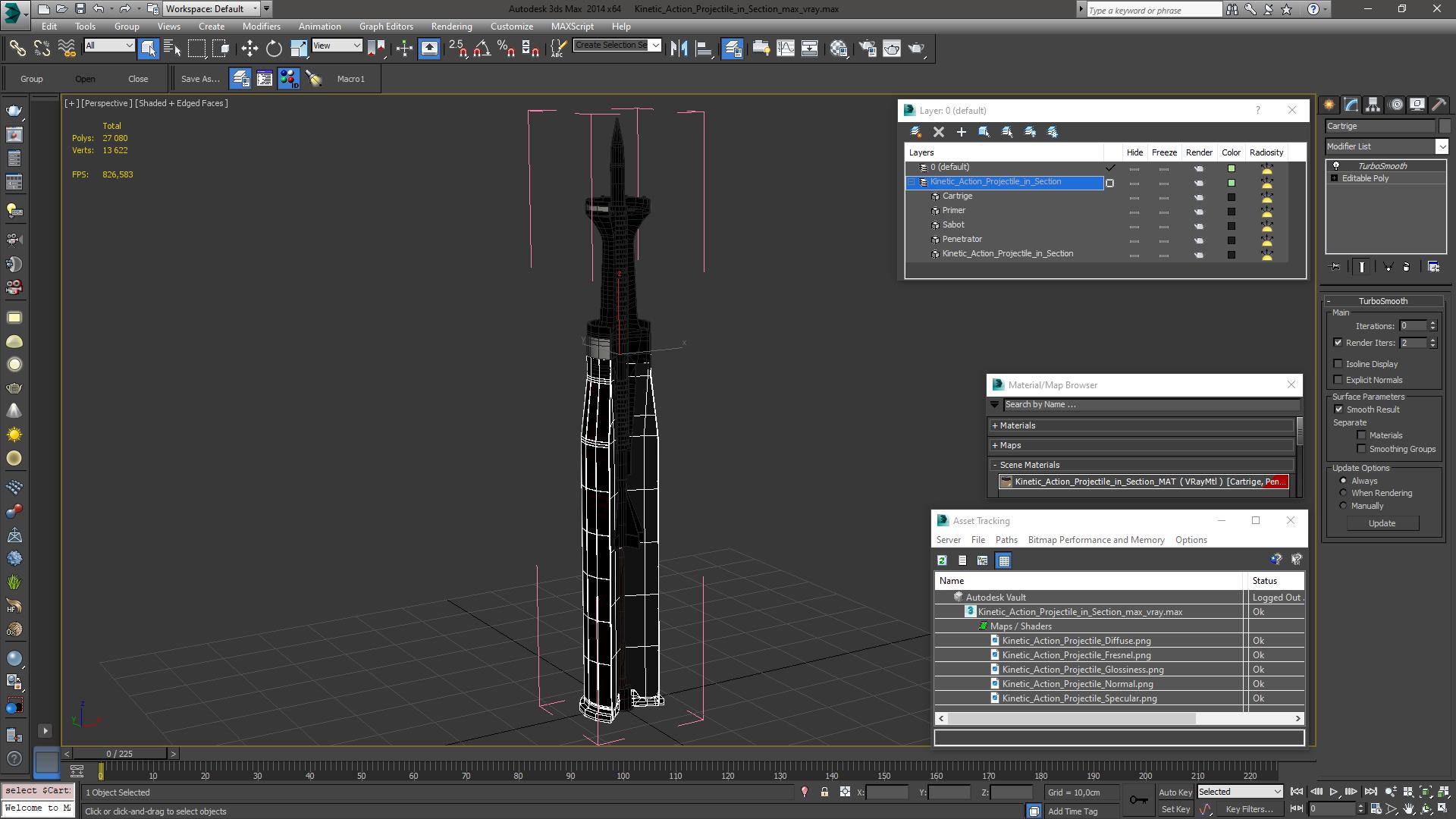The height and width of the screenshot is (819, 1456).
Task: Click the Set Key button
Action: (x=1175, y=809)
